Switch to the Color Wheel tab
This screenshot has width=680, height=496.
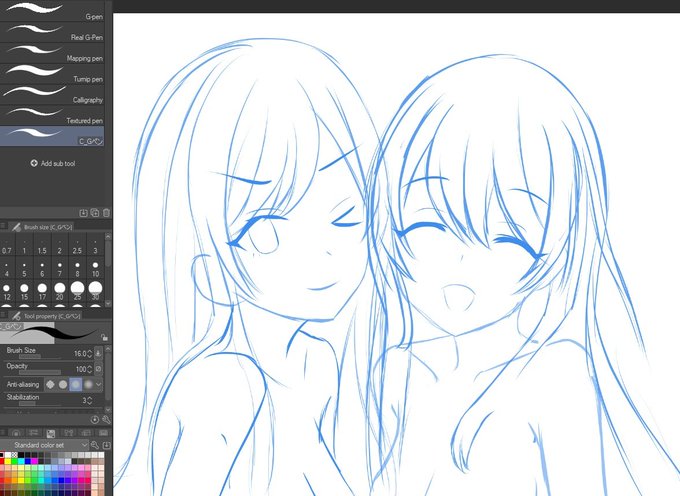[16, 433]
